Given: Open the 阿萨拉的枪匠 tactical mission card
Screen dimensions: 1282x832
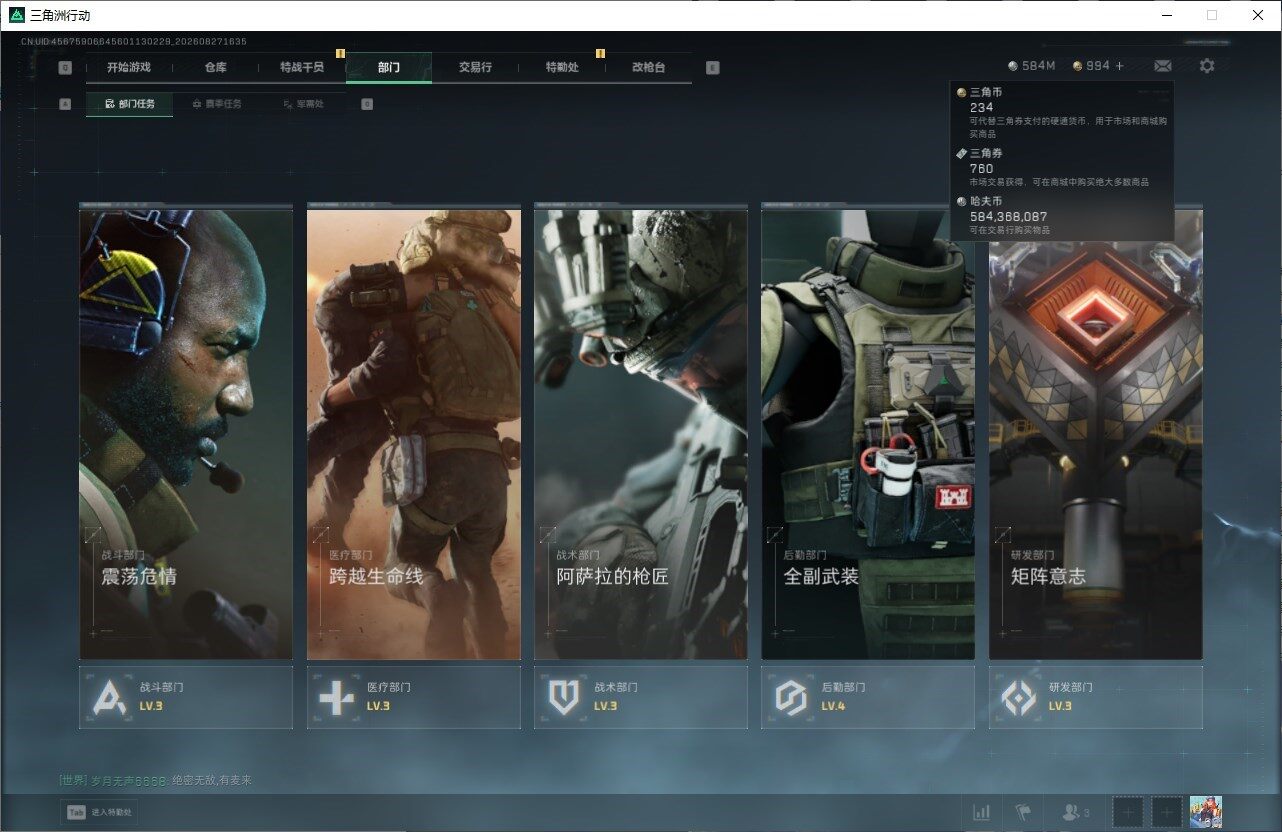Looking at the screenshot, I should point(641,432).
